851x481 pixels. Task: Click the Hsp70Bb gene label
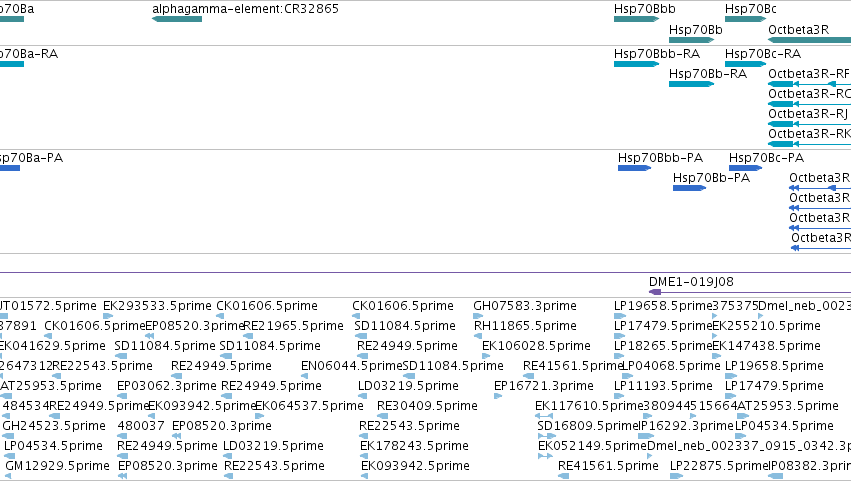pyautogui.click(x=696, y=30)
